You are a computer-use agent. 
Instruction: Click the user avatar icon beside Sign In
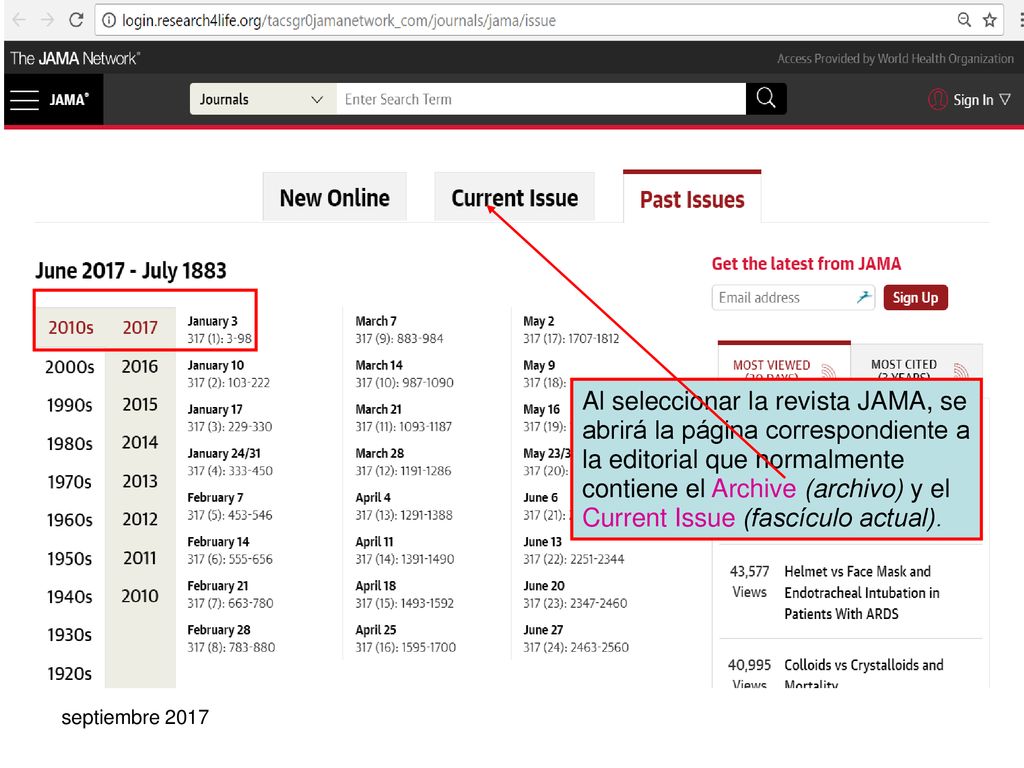click(x=938, y=99)
